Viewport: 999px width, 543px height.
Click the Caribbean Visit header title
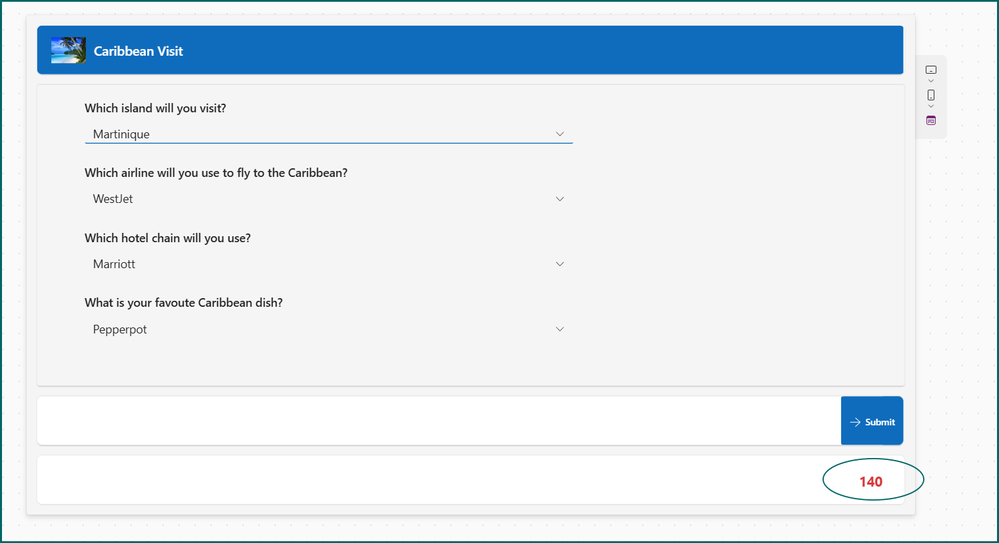pyautogui.click(x=138, y=51)
